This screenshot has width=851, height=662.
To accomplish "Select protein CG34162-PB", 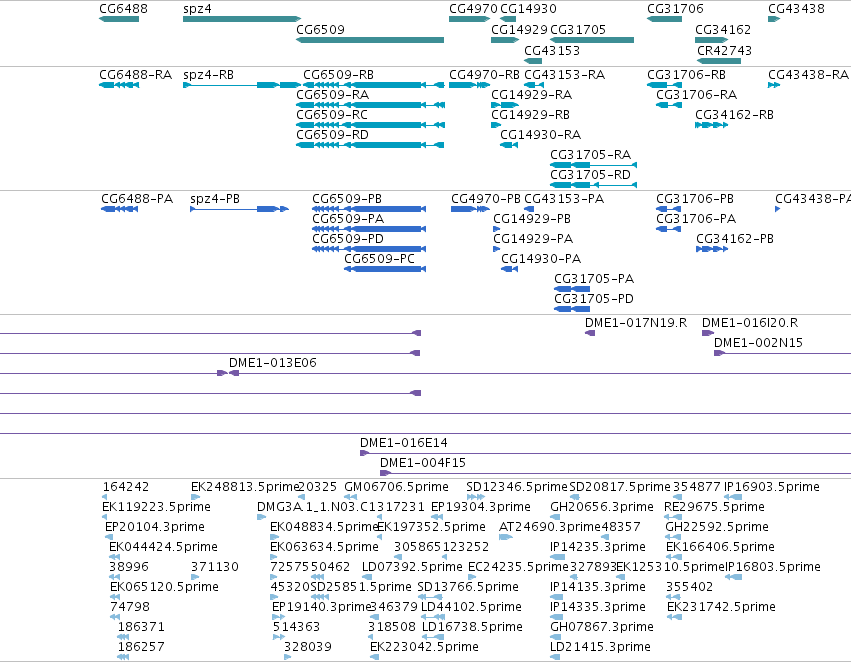I will point(712,249).
